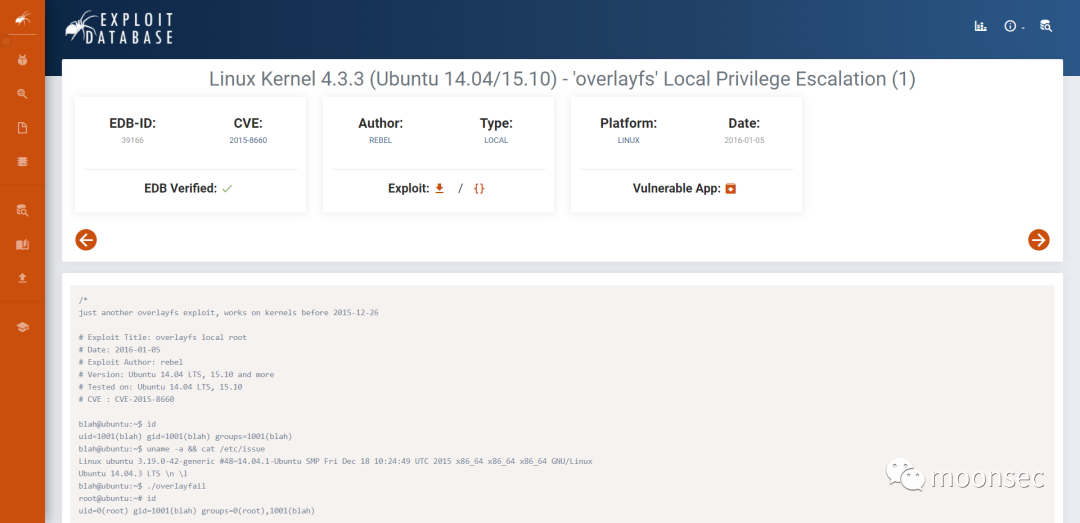Screen dimensions: 1080x523
Task: Click the Exploit Database header logo
Action: [119, 28]
